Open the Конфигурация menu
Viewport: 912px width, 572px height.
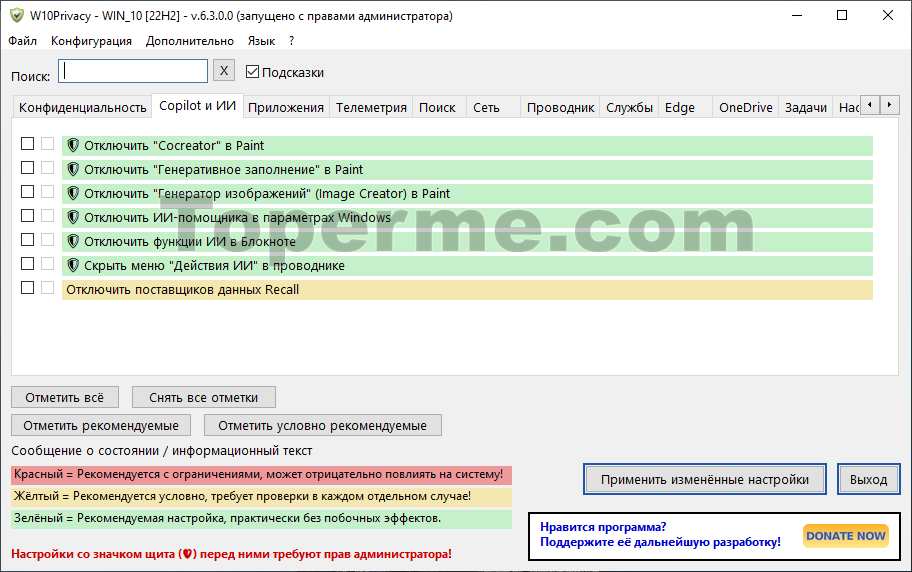pos(91,41)
